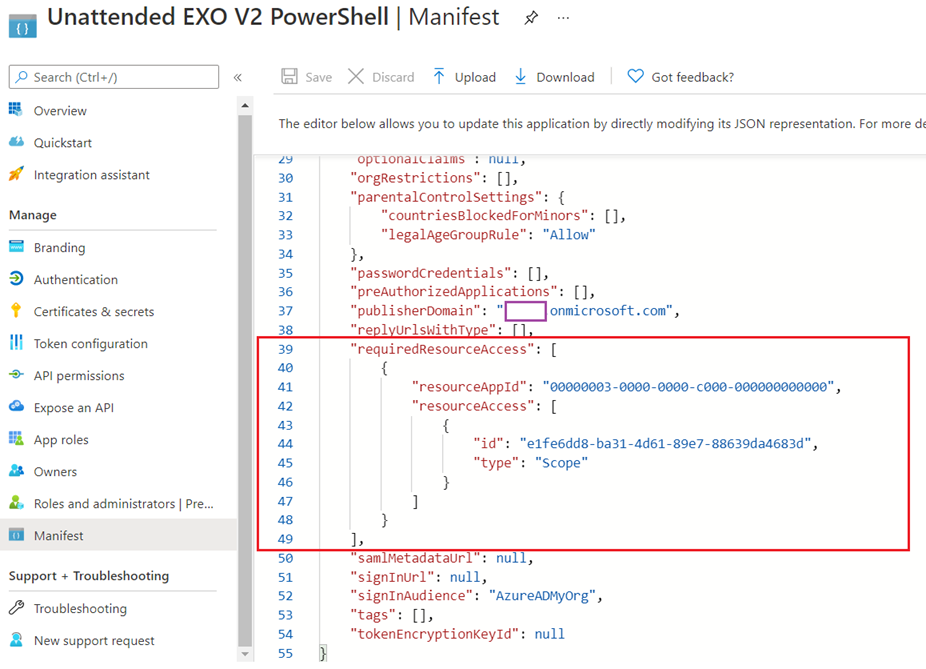The height and width of the screenshot is (669, 926).
Task: Click the sidebar vertical scrollbar thumb
Action: (x=244, y=381)
